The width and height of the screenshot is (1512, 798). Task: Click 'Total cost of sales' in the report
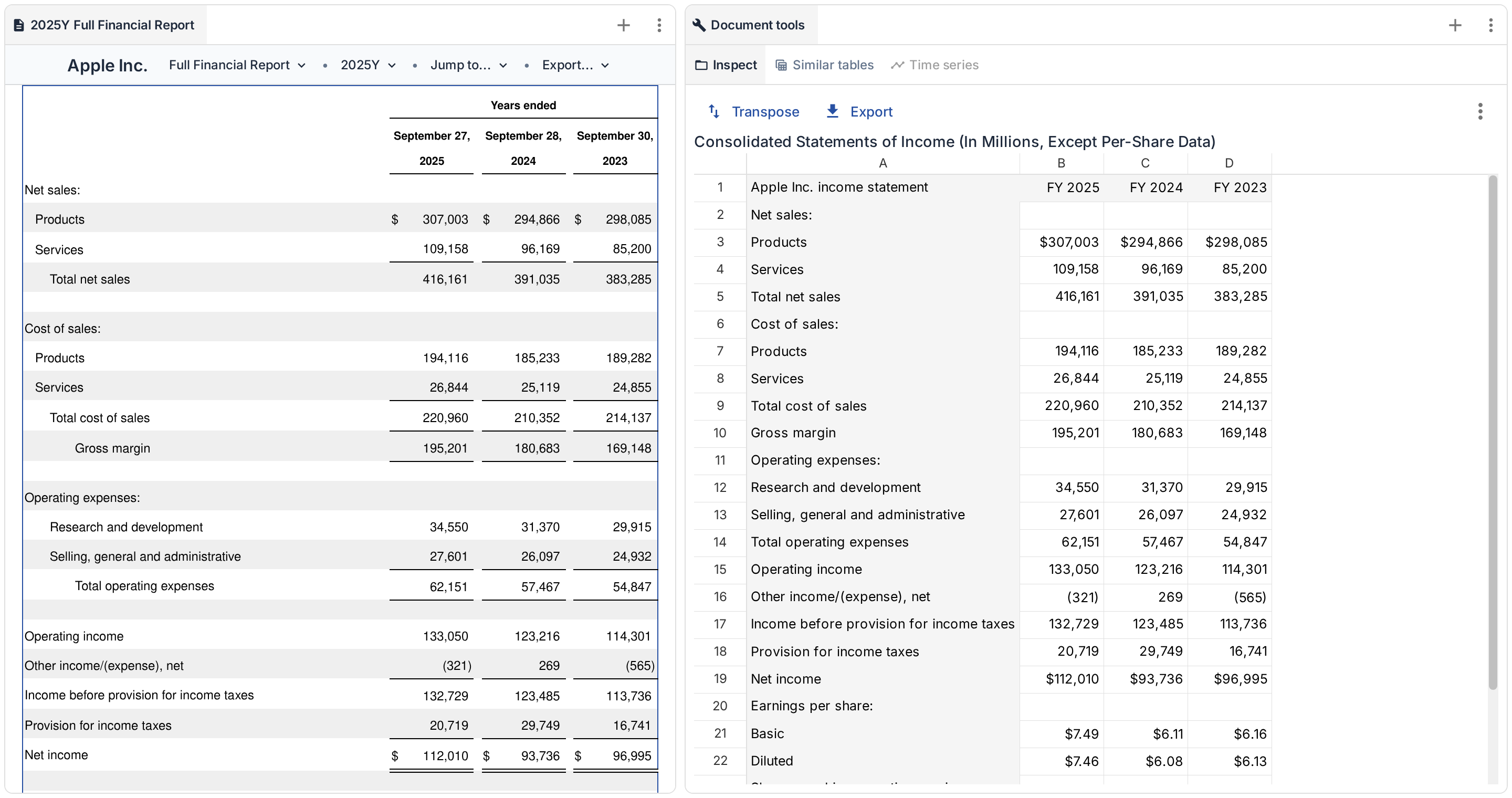point(100,418)
